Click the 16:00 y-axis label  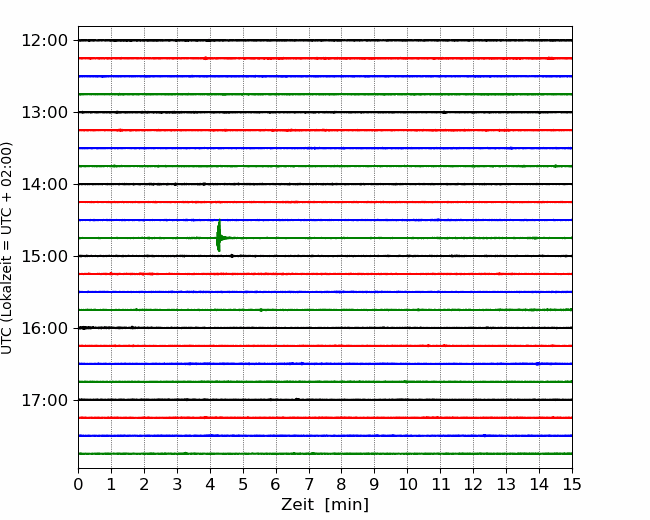point(45,328)
